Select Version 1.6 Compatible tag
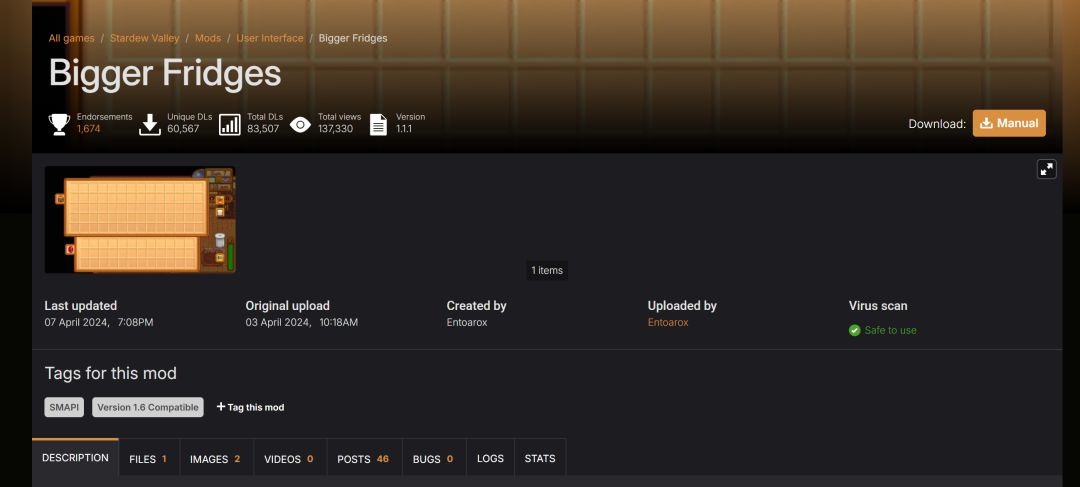This screenshot has height=487, width=1080. (x=148, y=407)
